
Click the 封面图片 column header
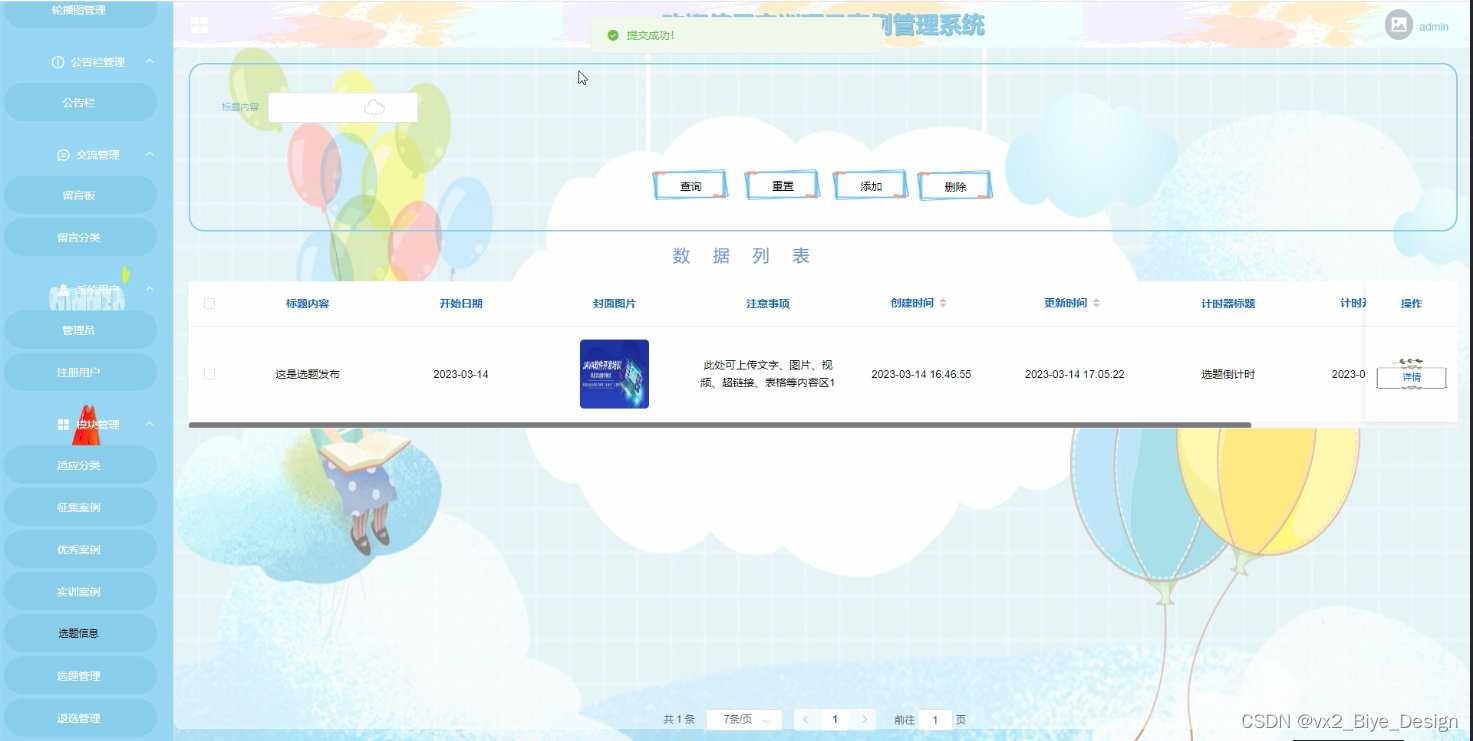(x=614, y=303)
